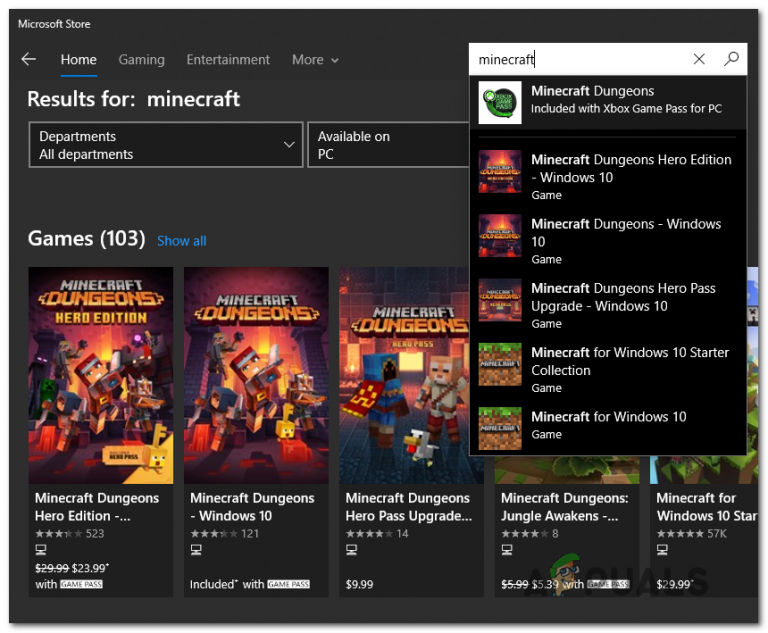The width and height of the screenshot is (768, 633).
Task: Click the $9.99 price
Action: tap(359, 584)
